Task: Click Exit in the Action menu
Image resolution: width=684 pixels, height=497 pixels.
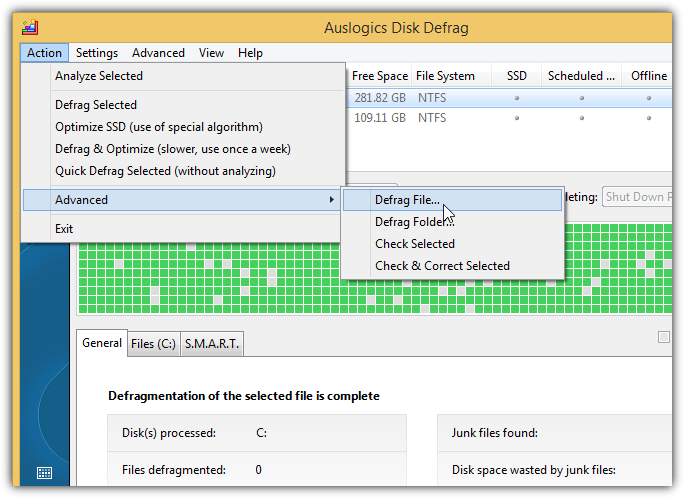Action: click(183, 229)
